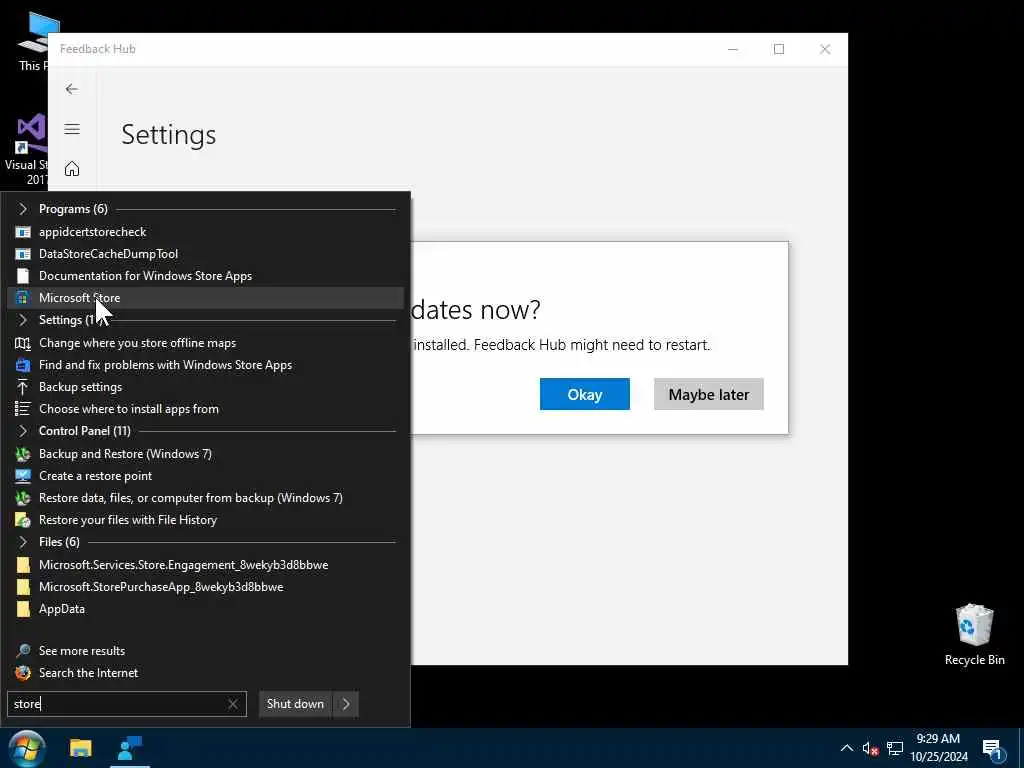Click the network tray icon
Image resolution: width=1024 pixels, height=768 pixels.
click(x=895, y=748)
